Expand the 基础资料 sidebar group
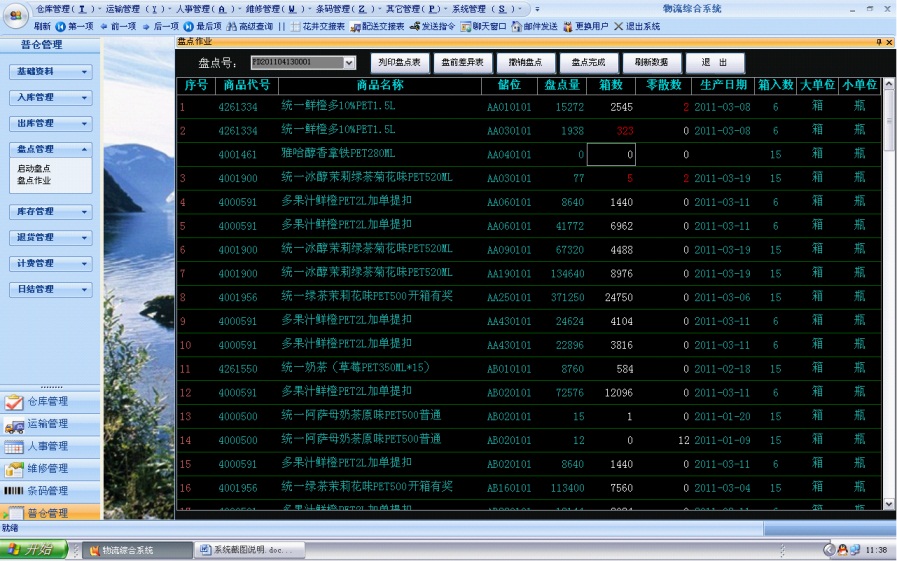Image resolution: width=897 pixels, height=561 pixels. [50, 71]
